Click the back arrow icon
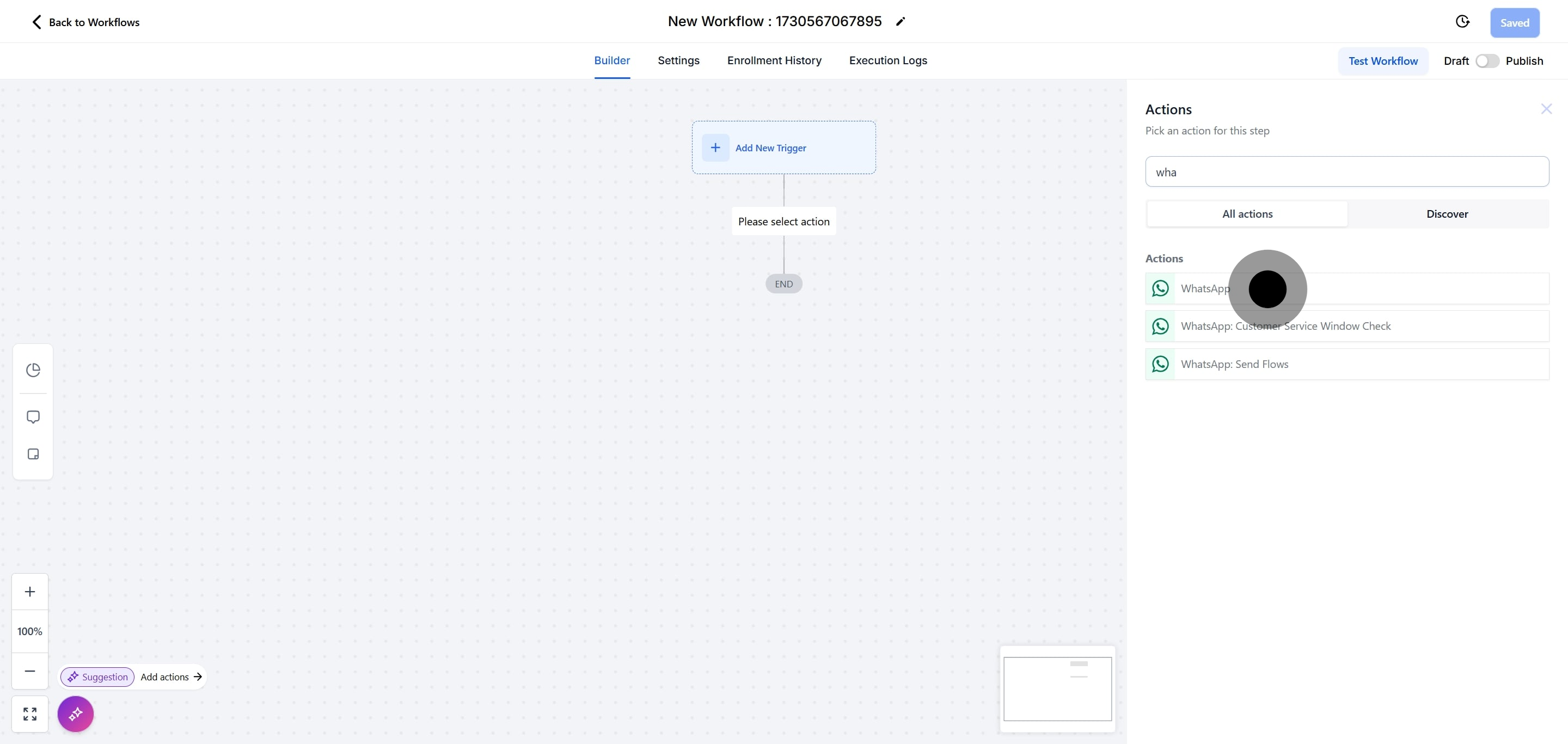 pos(36,22)
